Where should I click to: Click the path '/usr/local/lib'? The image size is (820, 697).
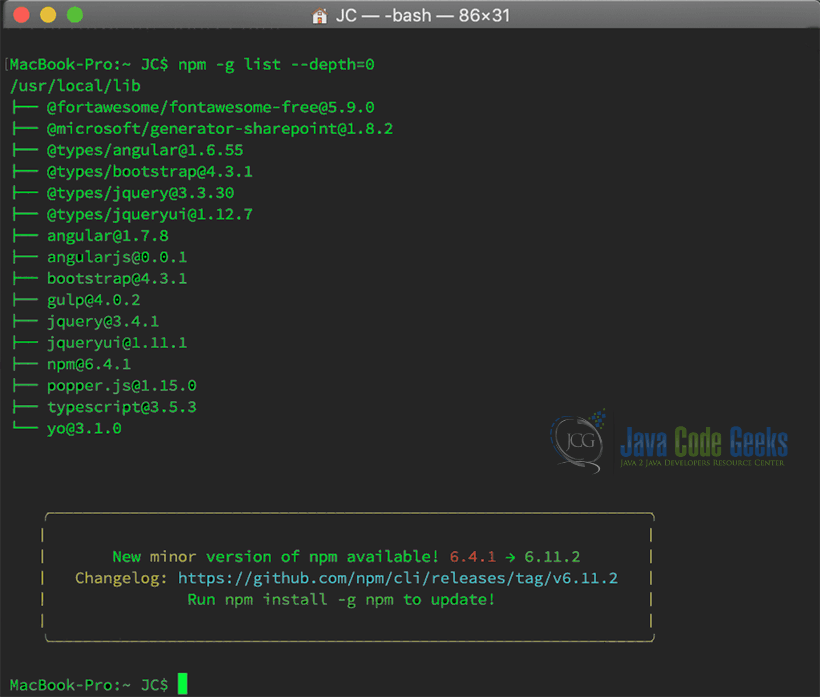(x=75, y=86)
